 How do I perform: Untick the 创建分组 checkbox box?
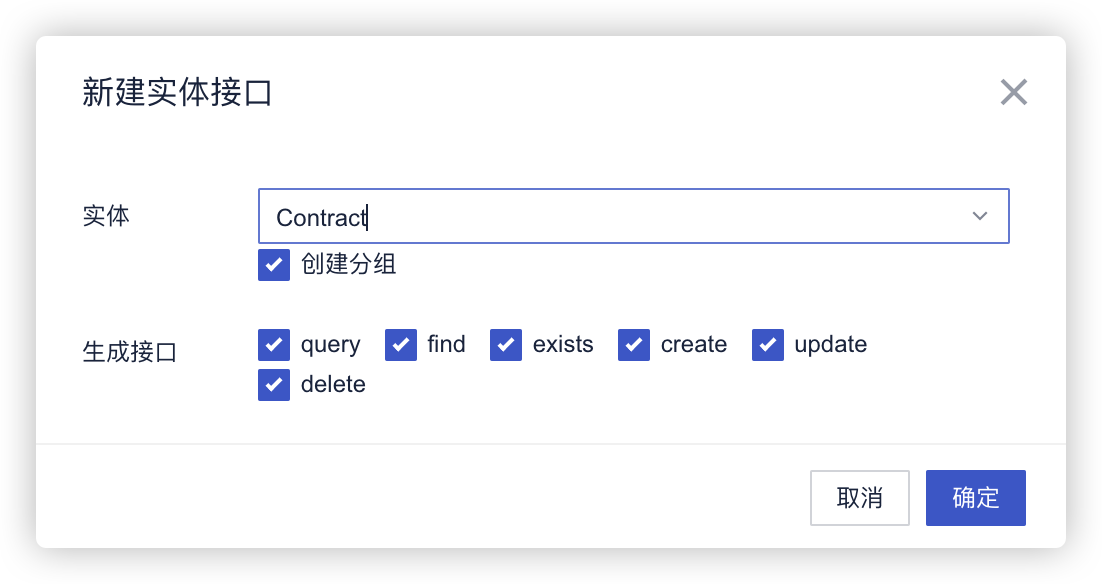[x=274, y=265]
